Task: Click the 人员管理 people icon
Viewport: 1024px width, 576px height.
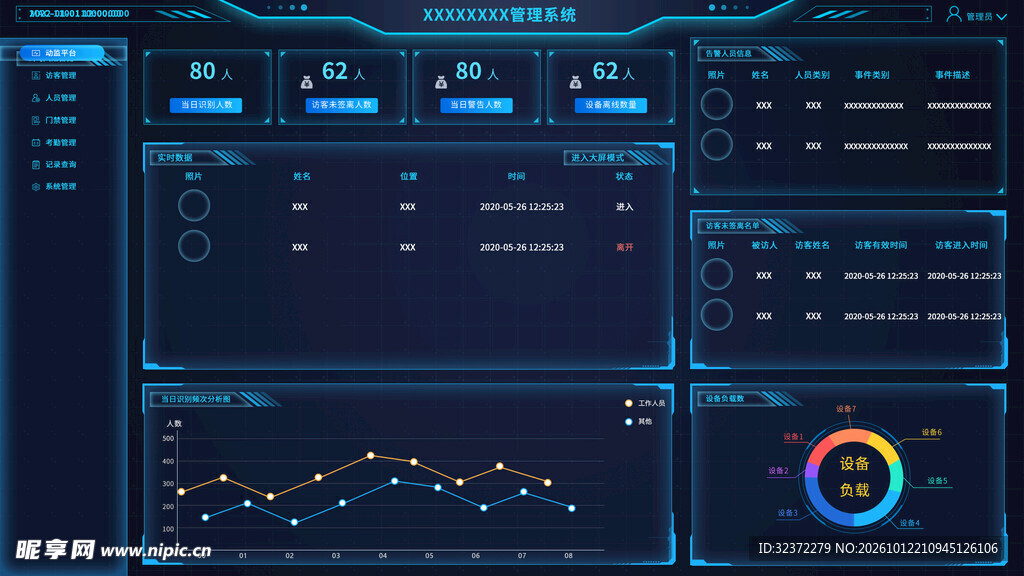Action: pos(36,98)
